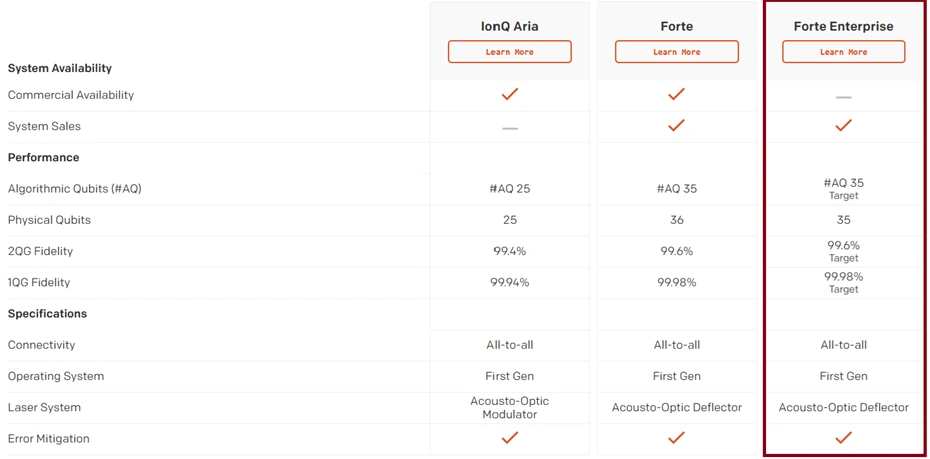Click Learn More under IonQ Aria
This screenshot has width=930, height=459.
[x=509, y=52]
